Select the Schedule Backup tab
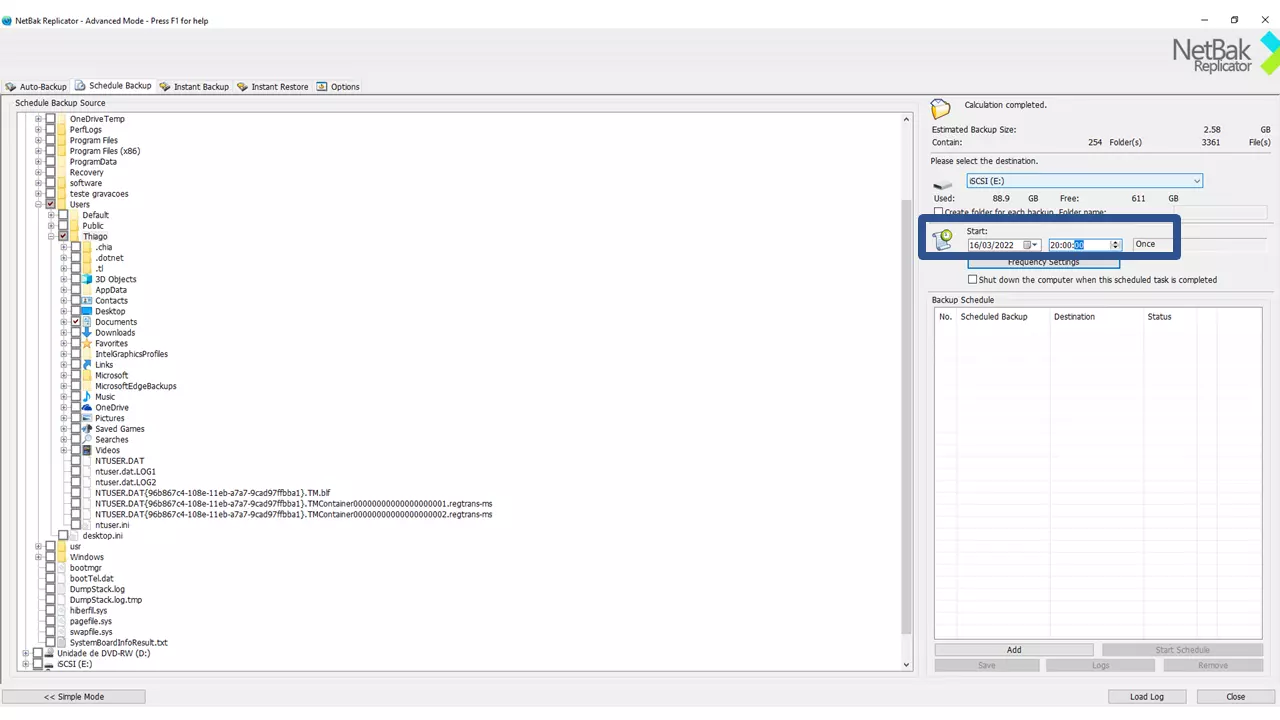 pyautogui.click(x=113, y=86)
